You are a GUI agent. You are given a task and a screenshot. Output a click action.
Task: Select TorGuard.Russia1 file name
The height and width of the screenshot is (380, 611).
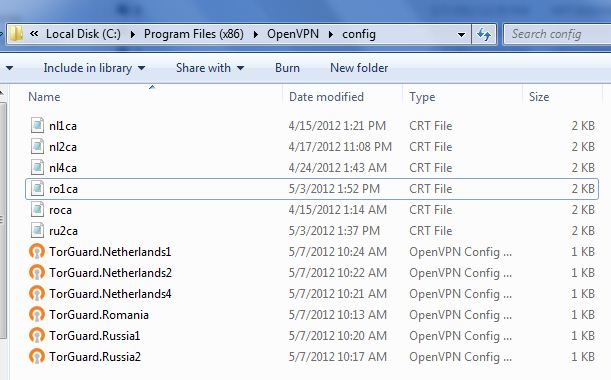click(x=94, y=336)
